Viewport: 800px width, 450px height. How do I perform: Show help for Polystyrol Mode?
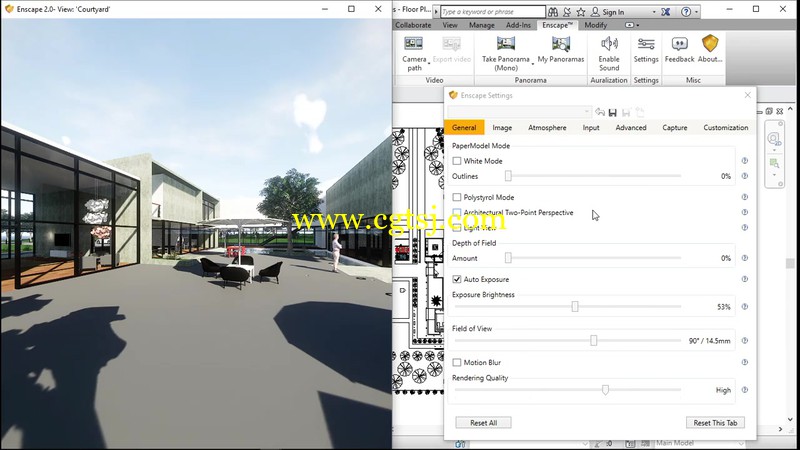744,197
